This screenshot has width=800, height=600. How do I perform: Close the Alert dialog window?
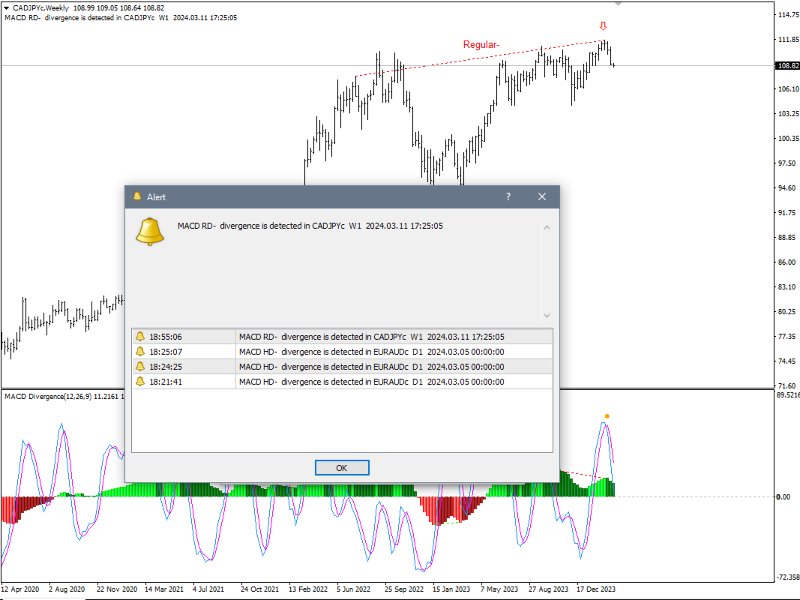point(540,197)
